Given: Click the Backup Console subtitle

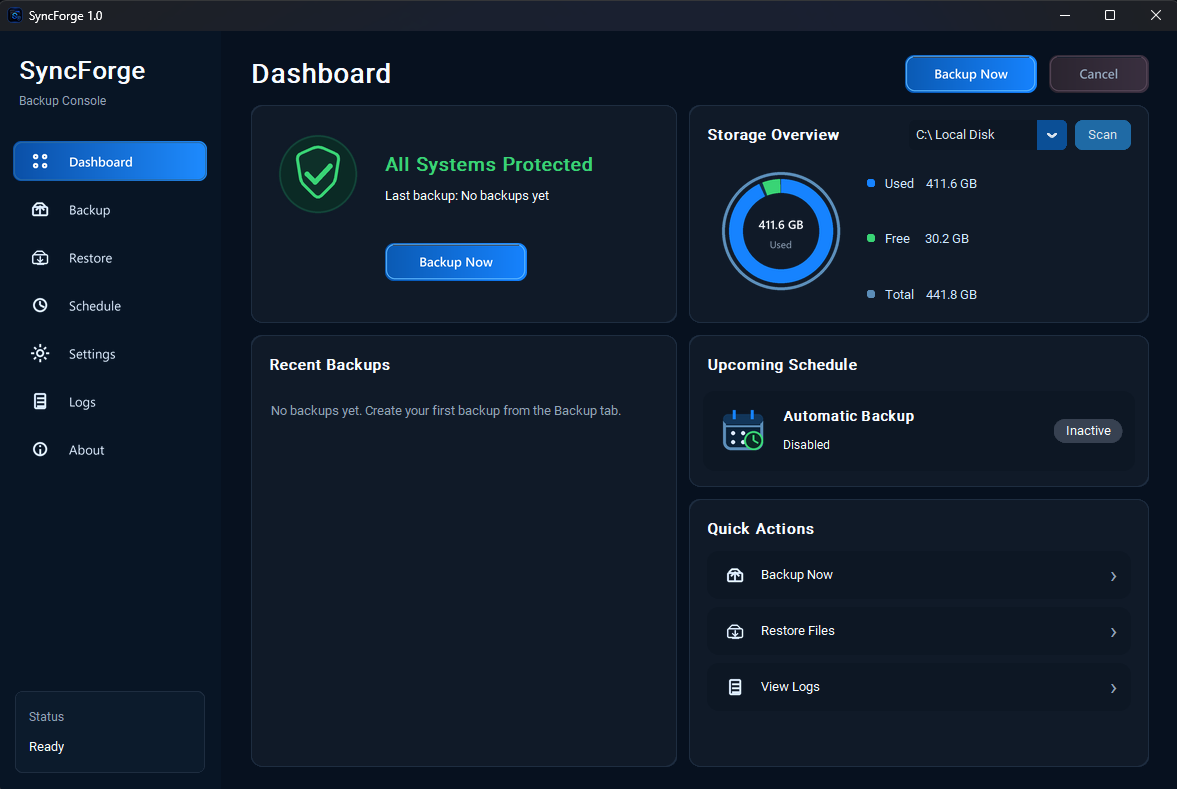Looking at the screenshot, I should (62, 101).
